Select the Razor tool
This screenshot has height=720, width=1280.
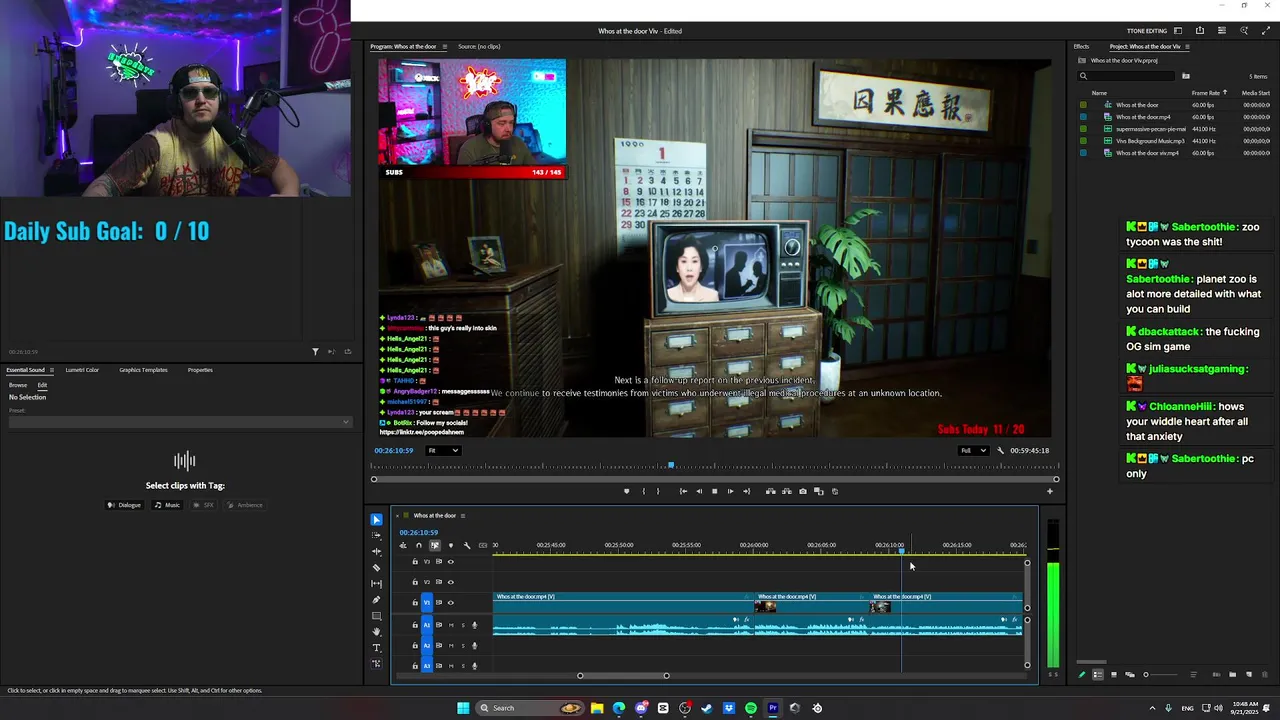[x=376, y=567]
